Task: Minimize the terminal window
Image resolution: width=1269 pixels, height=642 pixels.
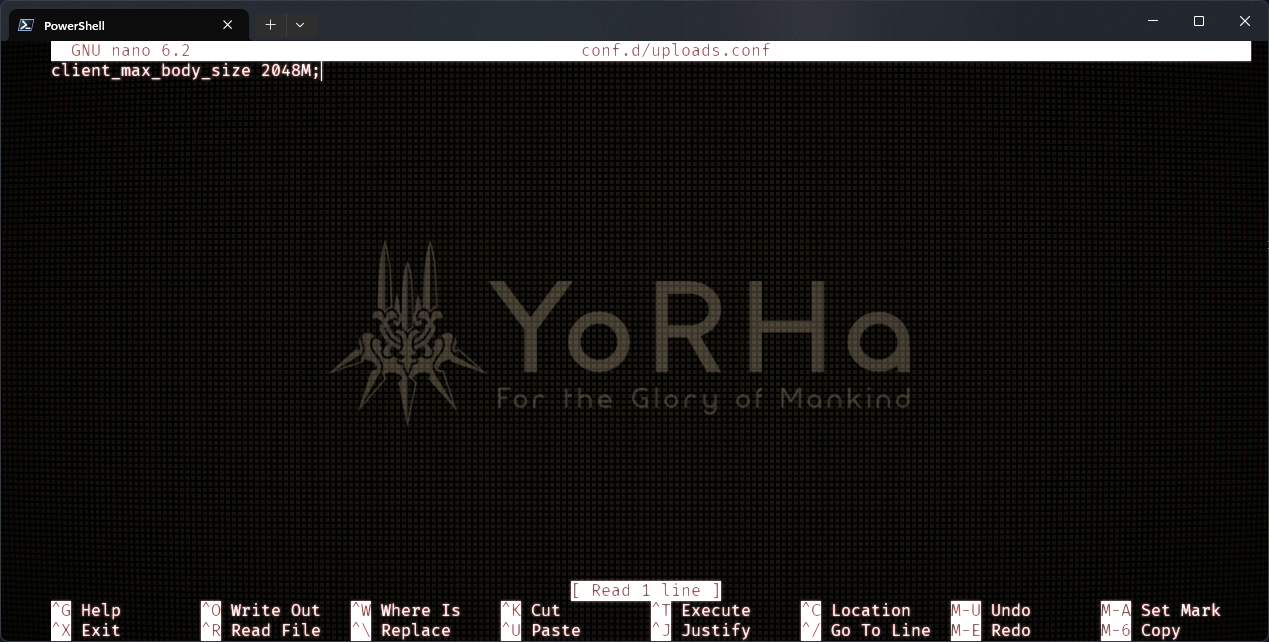Action: [x=1153, y=21]
